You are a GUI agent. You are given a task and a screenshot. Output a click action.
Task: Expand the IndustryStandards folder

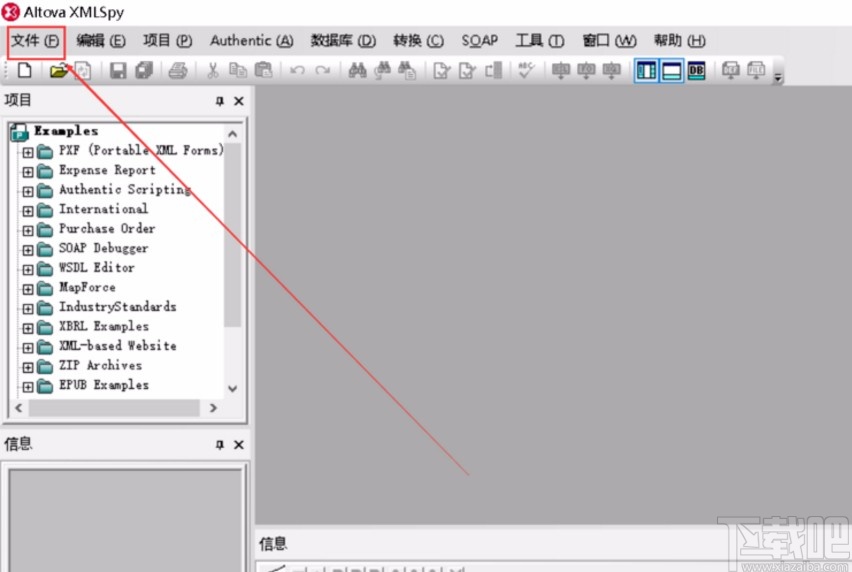(x=28, y=309)
